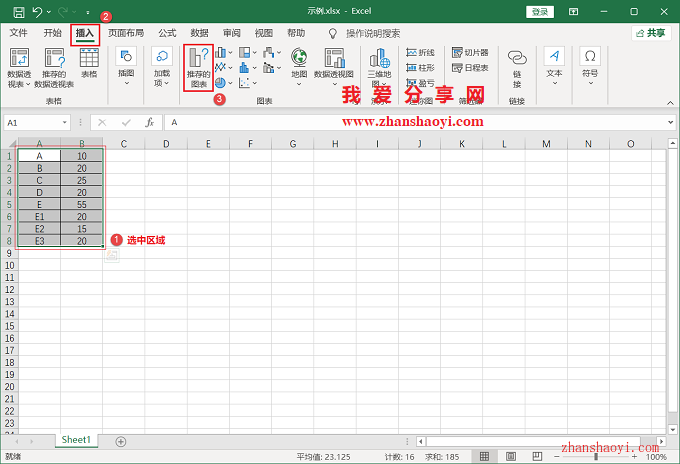
Task: Open the 3D Map (三维地图) button
Action: [379, 67]
